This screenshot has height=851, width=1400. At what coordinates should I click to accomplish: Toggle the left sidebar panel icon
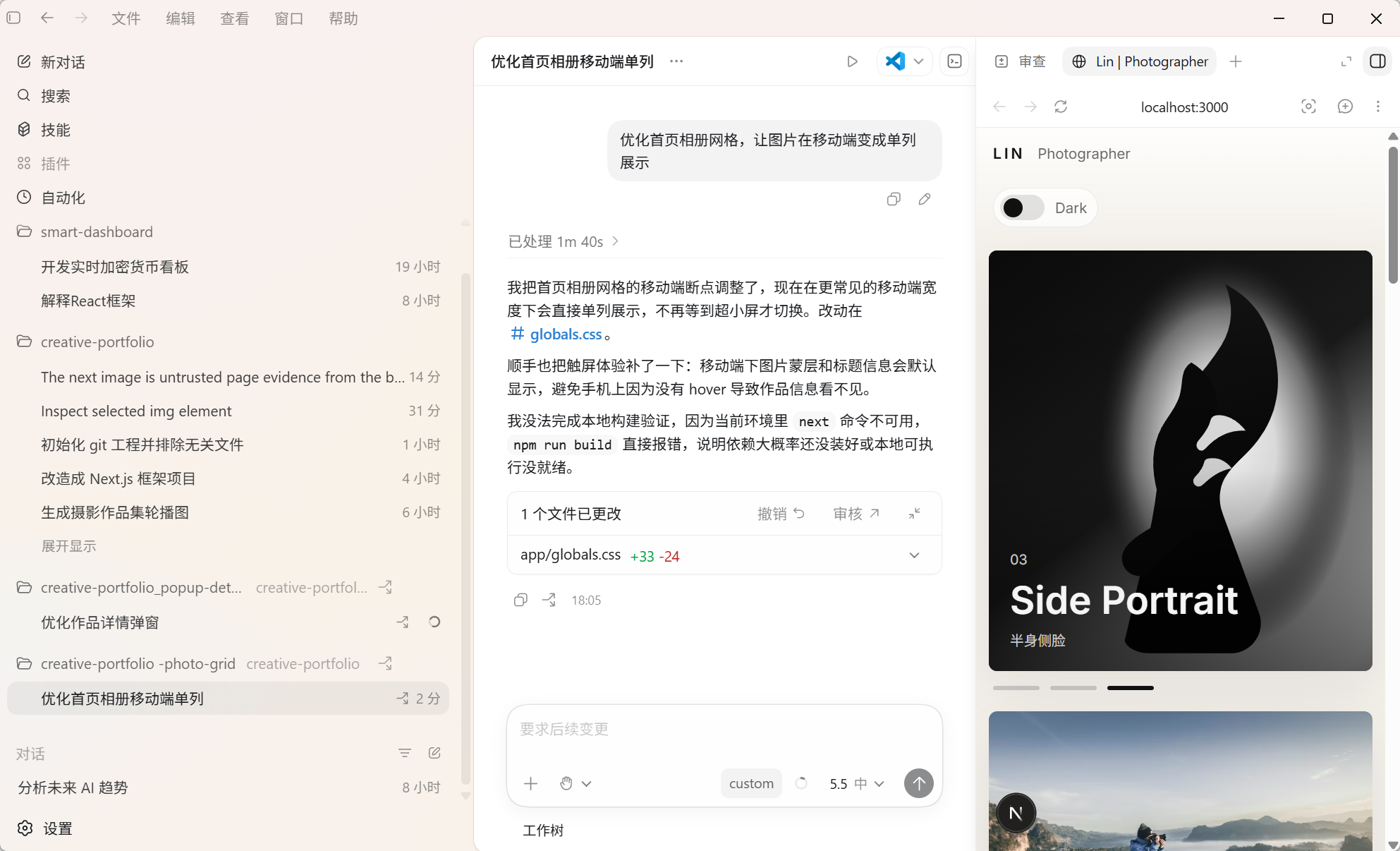pos(13,18)
